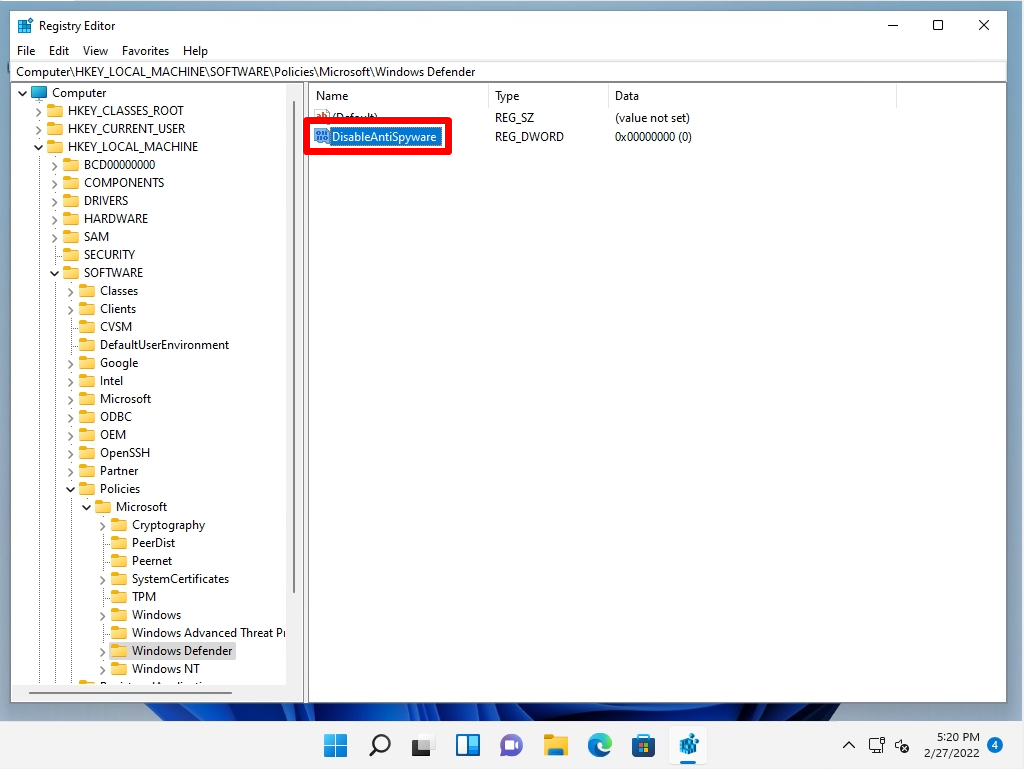The width and height of the screenshot is (1024, 769).
Task: Select the DefaultUserEnvironment key
Action: coord(165,345)
